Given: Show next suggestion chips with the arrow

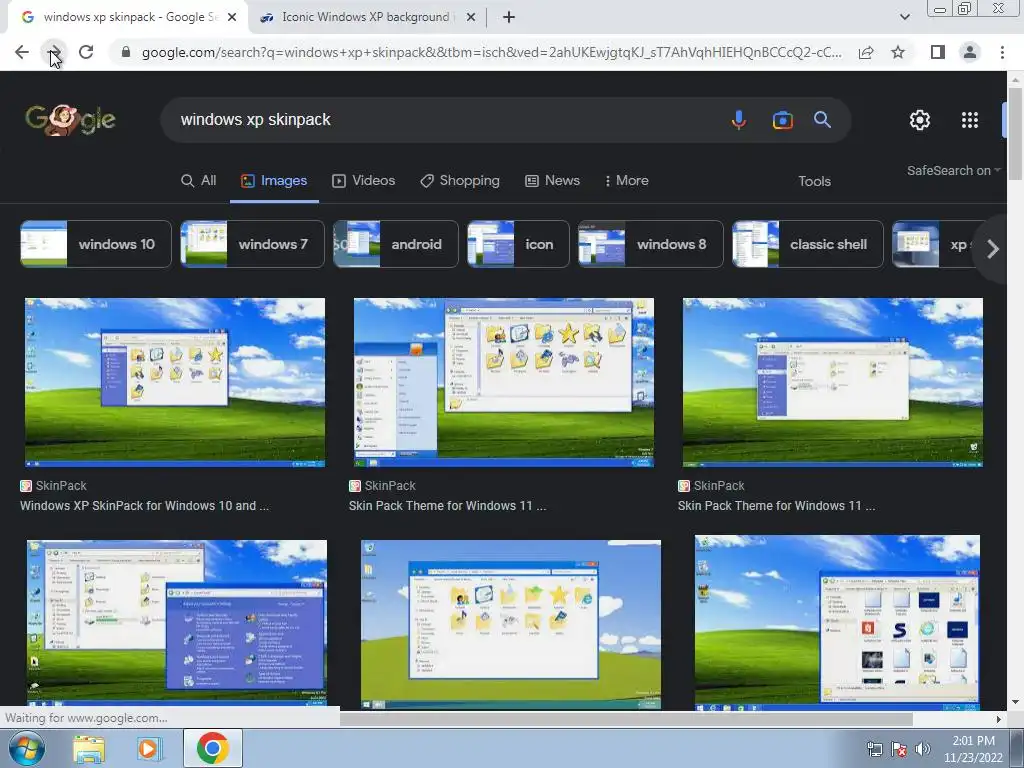Looking at the screenshot, I should pyautogui.click(x=993, y=249).
